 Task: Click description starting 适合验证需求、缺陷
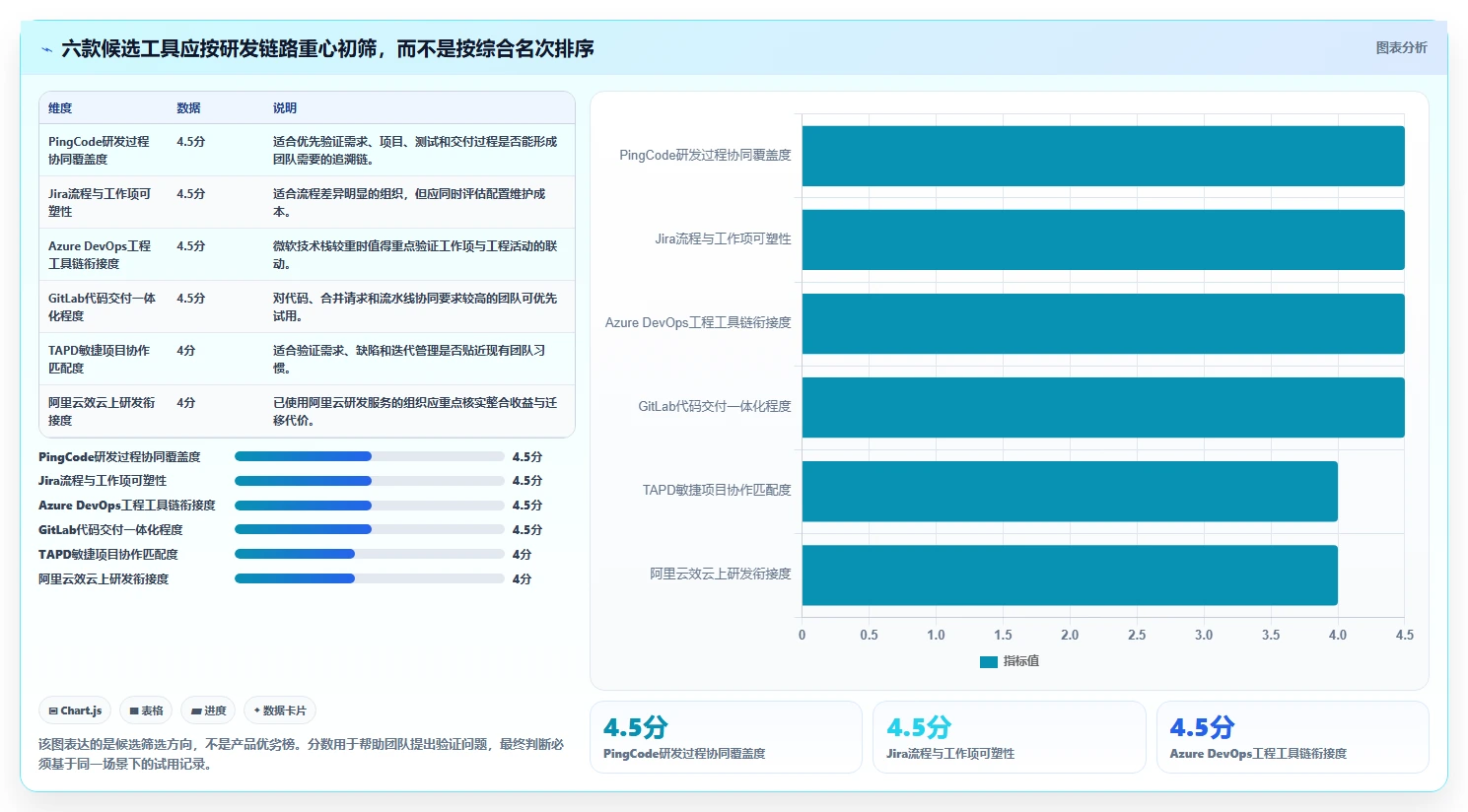click(x=409, y=359)
